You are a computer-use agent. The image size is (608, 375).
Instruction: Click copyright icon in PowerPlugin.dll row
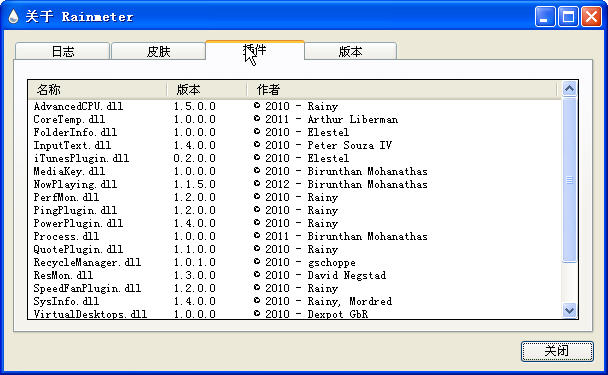point(257,222)
